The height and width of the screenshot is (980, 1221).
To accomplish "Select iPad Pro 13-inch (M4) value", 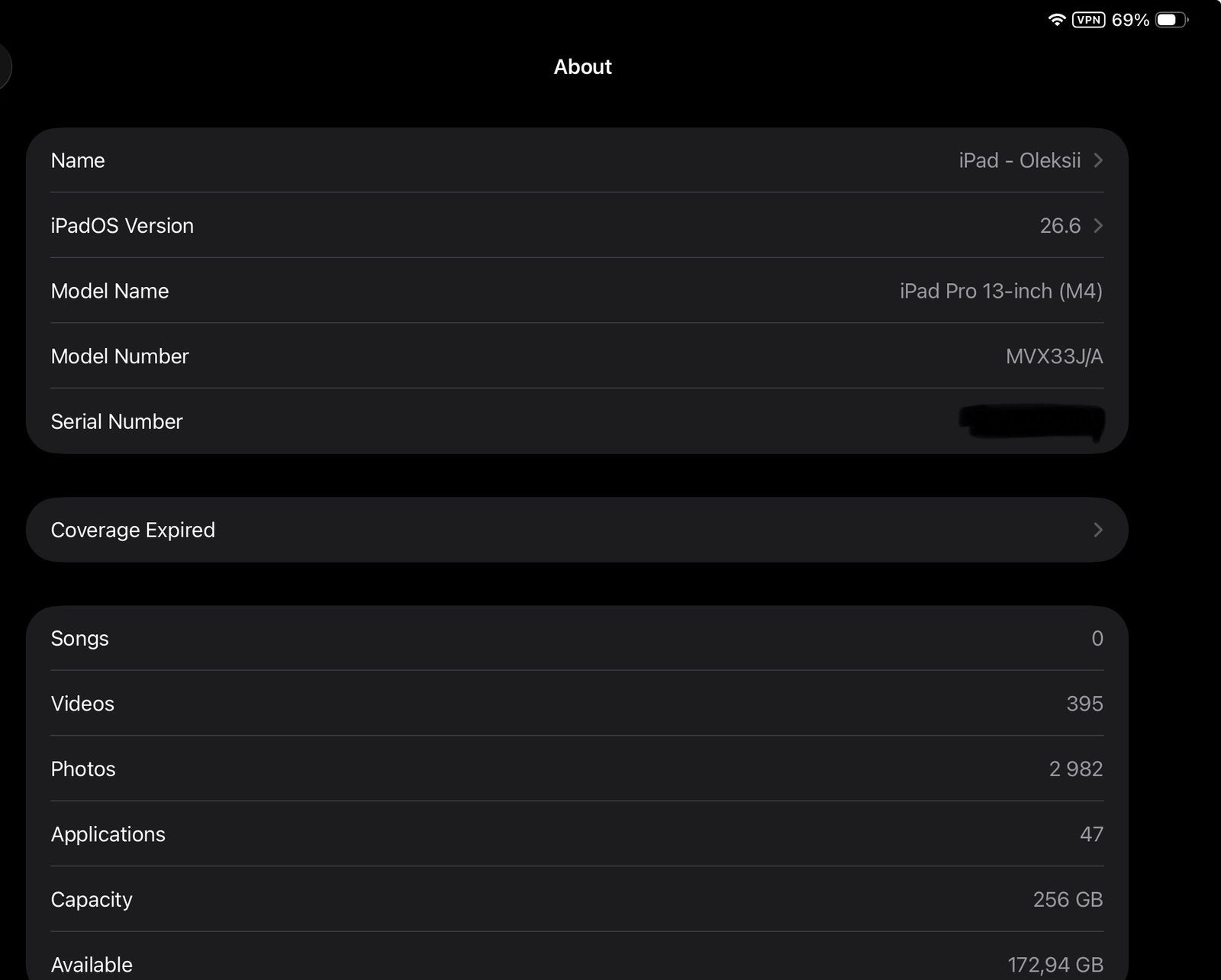I will [x=1001, y=291].
